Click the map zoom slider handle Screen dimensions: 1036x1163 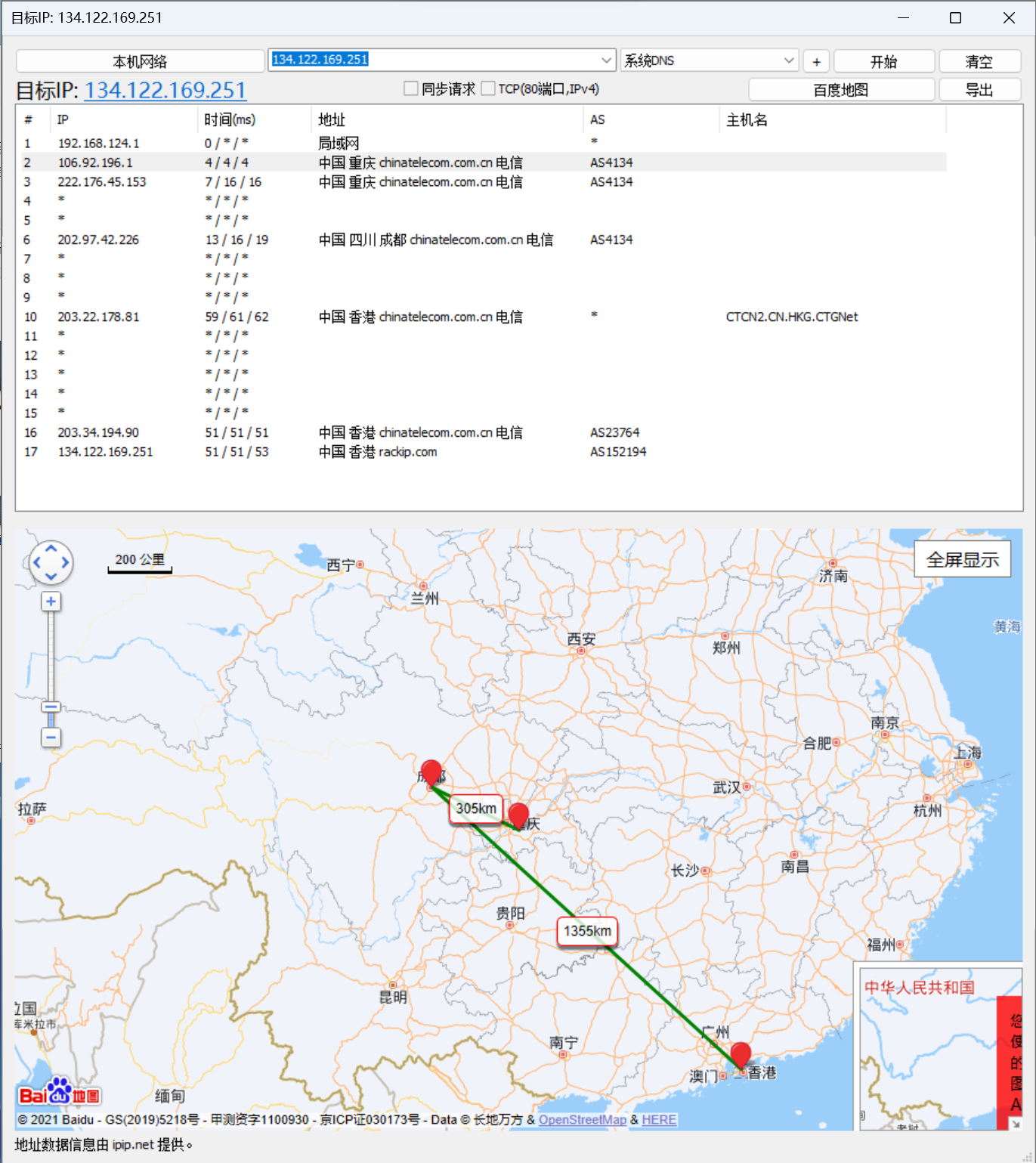[x=51, y=707]
